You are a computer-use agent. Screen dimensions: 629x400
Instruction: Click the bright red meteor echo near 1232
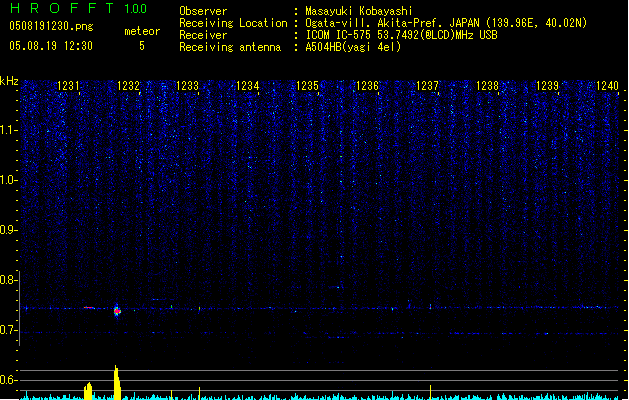[x=117, y=311]
